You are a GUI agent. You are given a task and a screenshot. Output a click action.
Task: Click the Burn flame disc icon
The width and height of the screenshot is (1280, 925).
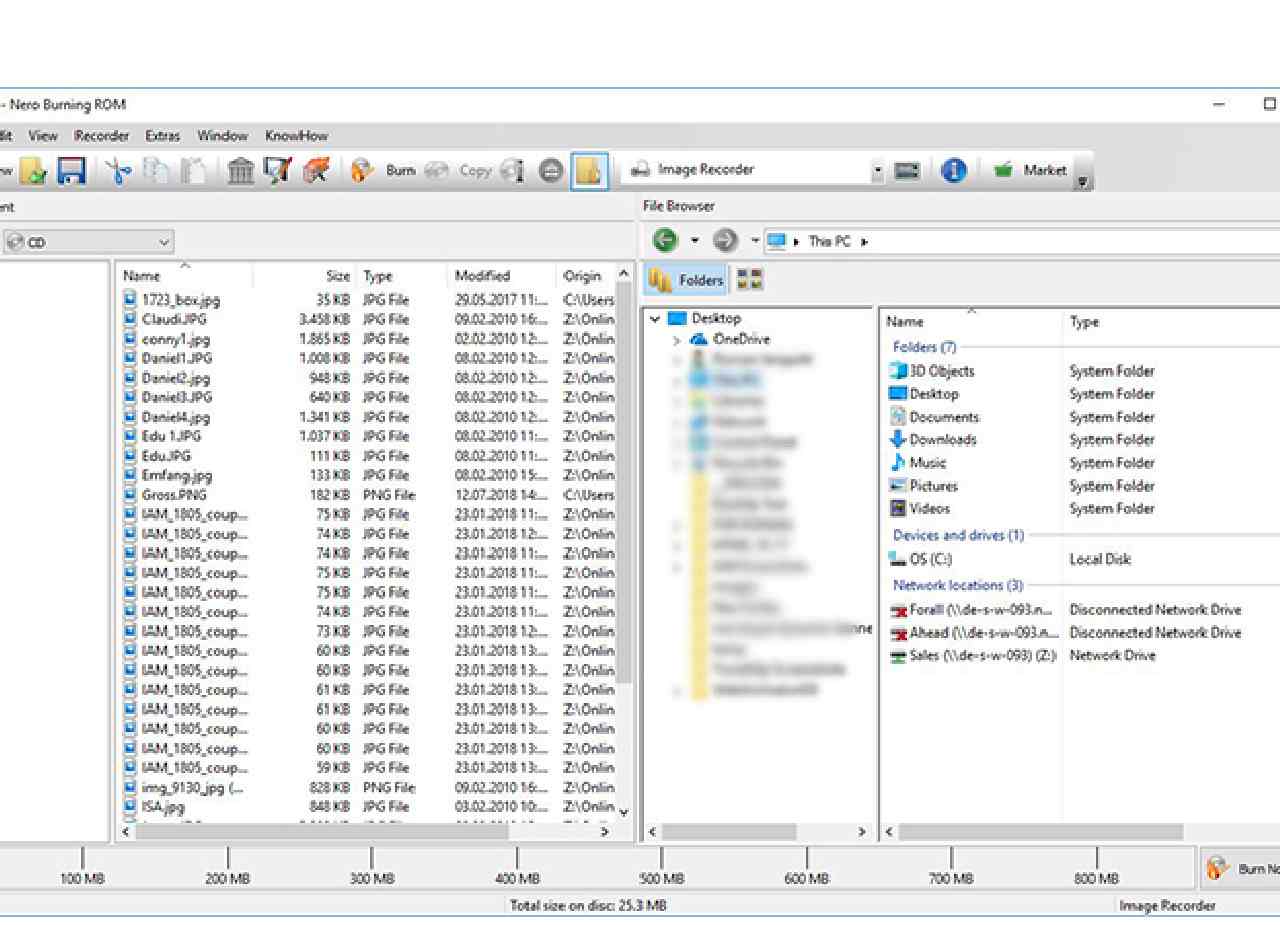[364, 171]
